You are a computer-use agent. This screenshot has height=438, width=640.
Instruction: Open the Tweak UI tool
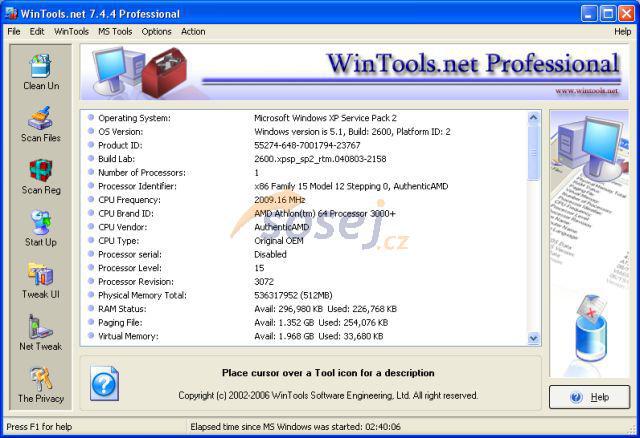pos(41,281)
